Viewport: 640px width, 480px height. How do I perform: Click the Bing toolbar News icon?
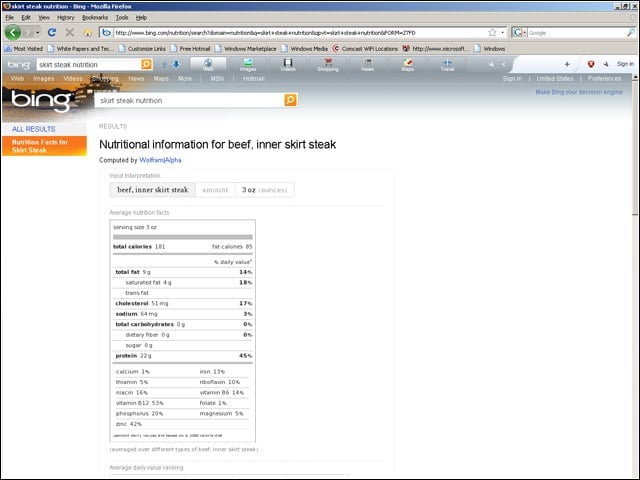click(368, 64)
